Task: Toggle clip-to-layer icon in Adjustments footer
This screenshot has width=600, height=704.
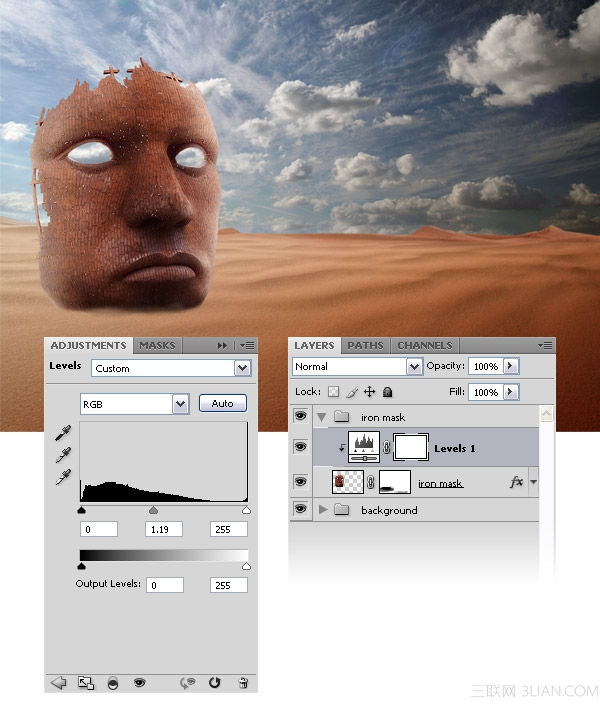Action: click(113, 683)
